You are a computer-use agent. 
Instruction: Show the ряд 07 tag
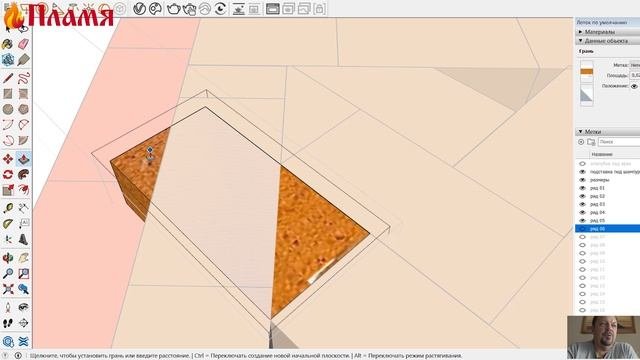pos(582,237)
